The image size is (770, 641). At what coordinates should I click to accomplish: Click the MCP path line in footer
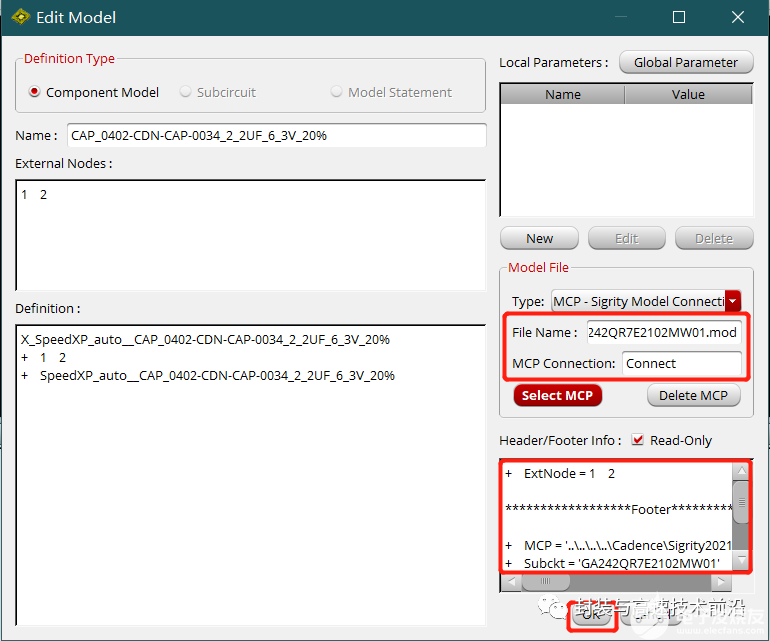(618, 545)
